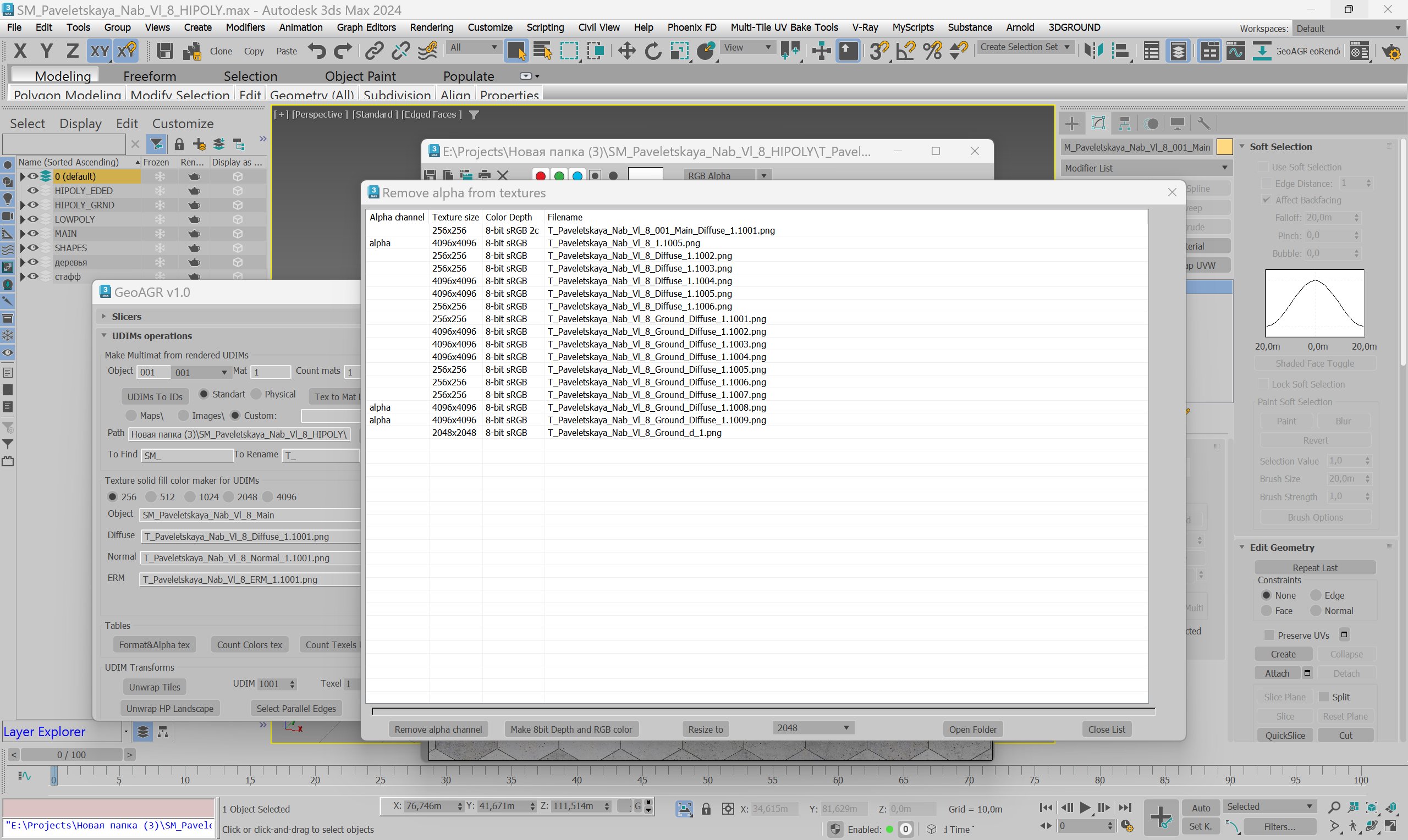
Task: Select the 512 texture size radio
Action: tap(151, 497)
